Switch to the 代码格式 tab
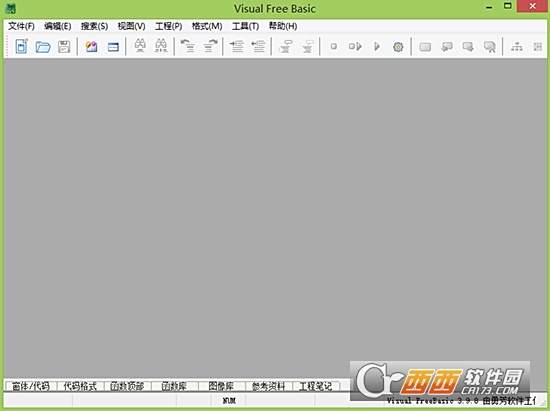Viewport: 550px width, 411px height. tap(80, 386)
